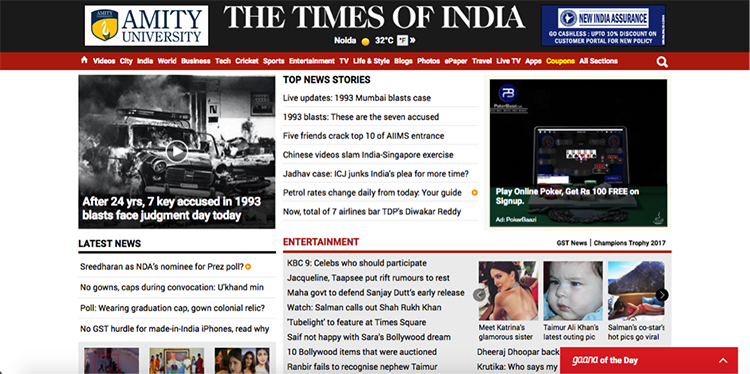The width and height of the screenshot is (750, 374).
Task: Go to Travel section
Action: point(482,61)
